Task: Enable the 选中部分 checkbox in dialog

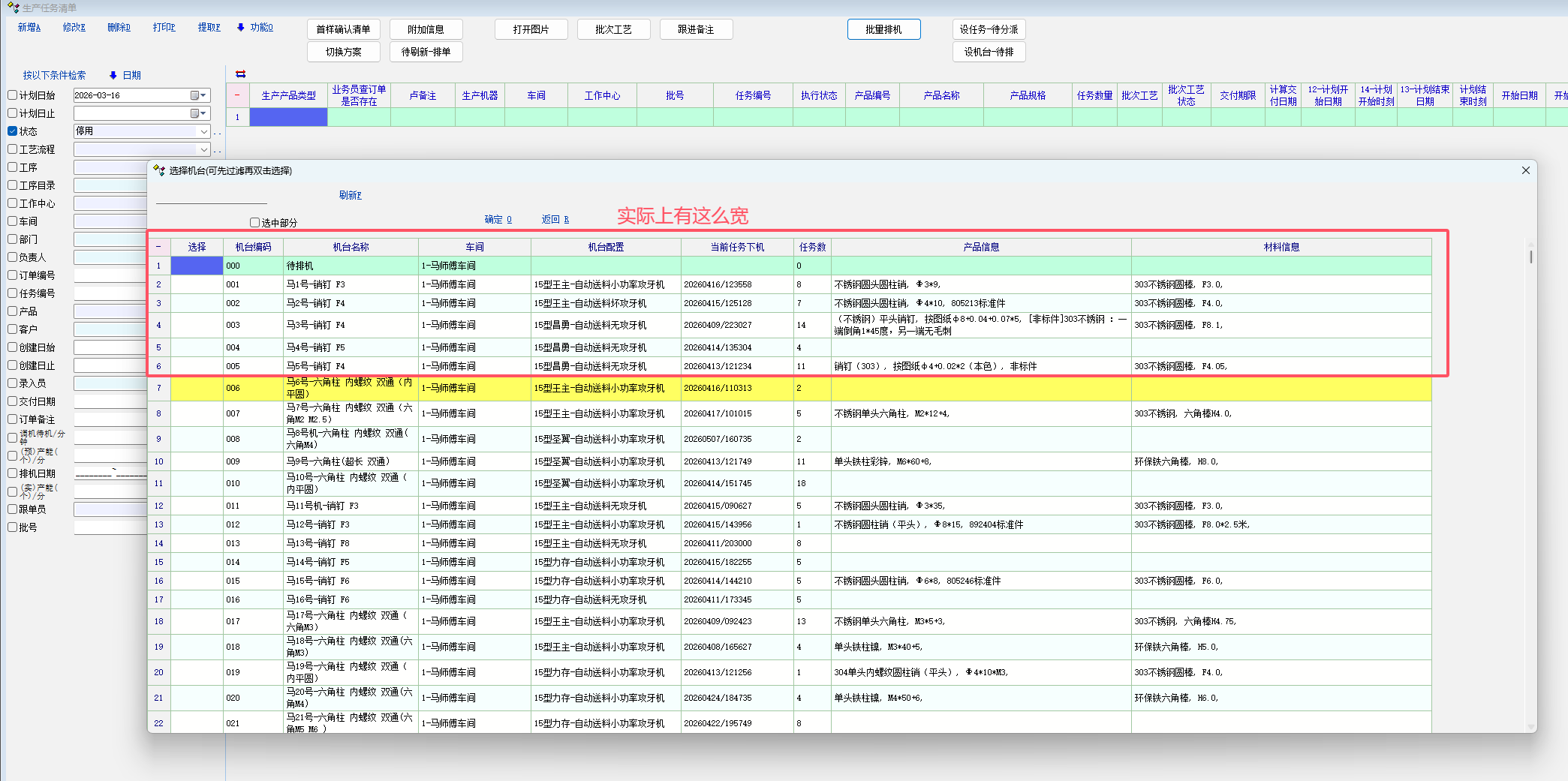Action: (255, 223)
